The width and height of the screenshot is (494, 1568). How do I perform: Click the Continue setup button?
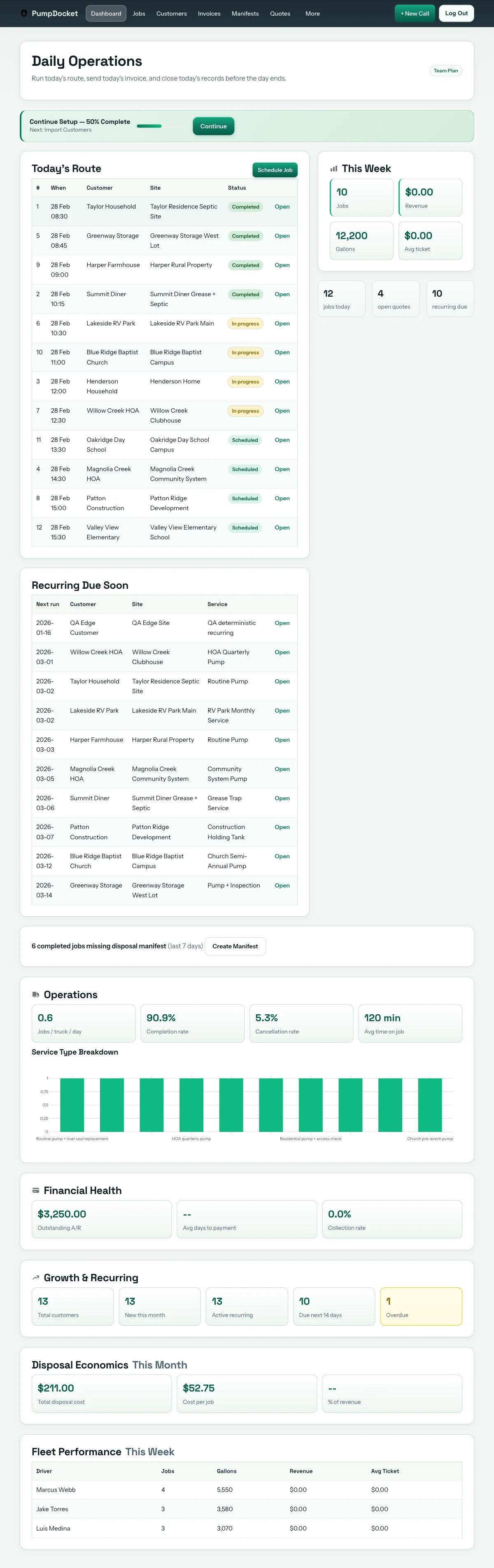pyautogui.click(x=213, y=126)
